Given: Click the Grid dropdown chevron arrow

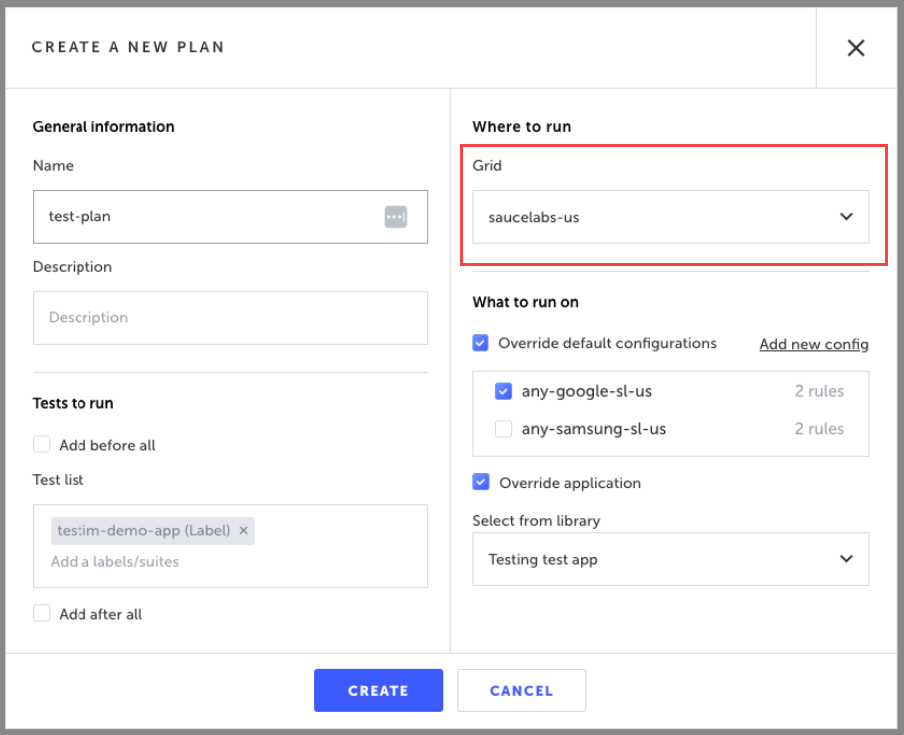Looking at the screenshot, I should (x=846, y=216).
